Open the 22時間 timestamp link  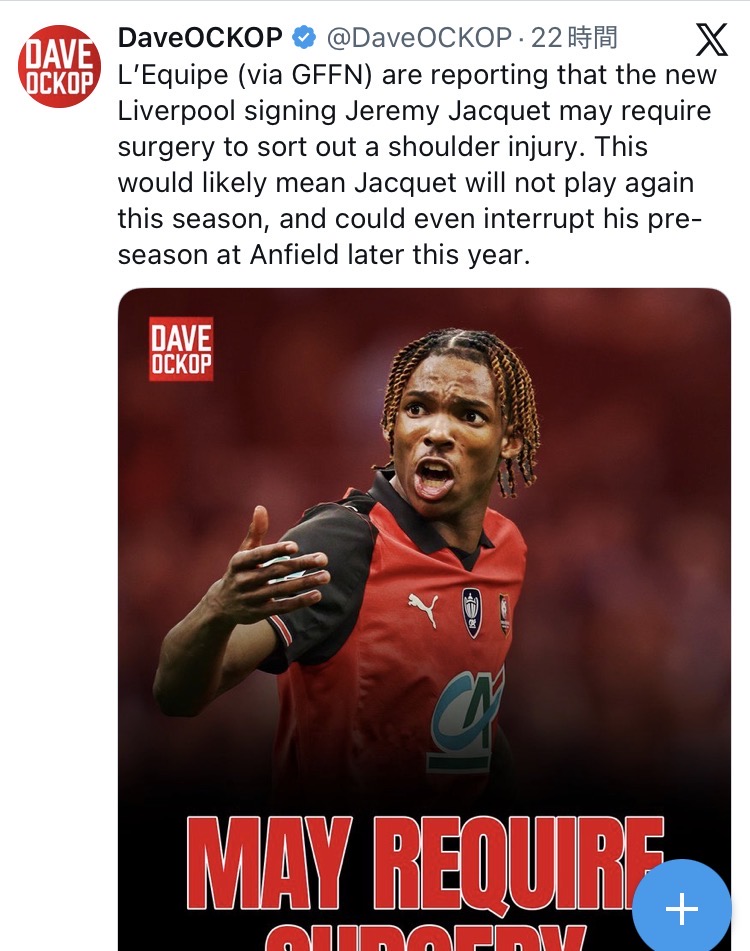pyautogui.click(x=574, y=38)
